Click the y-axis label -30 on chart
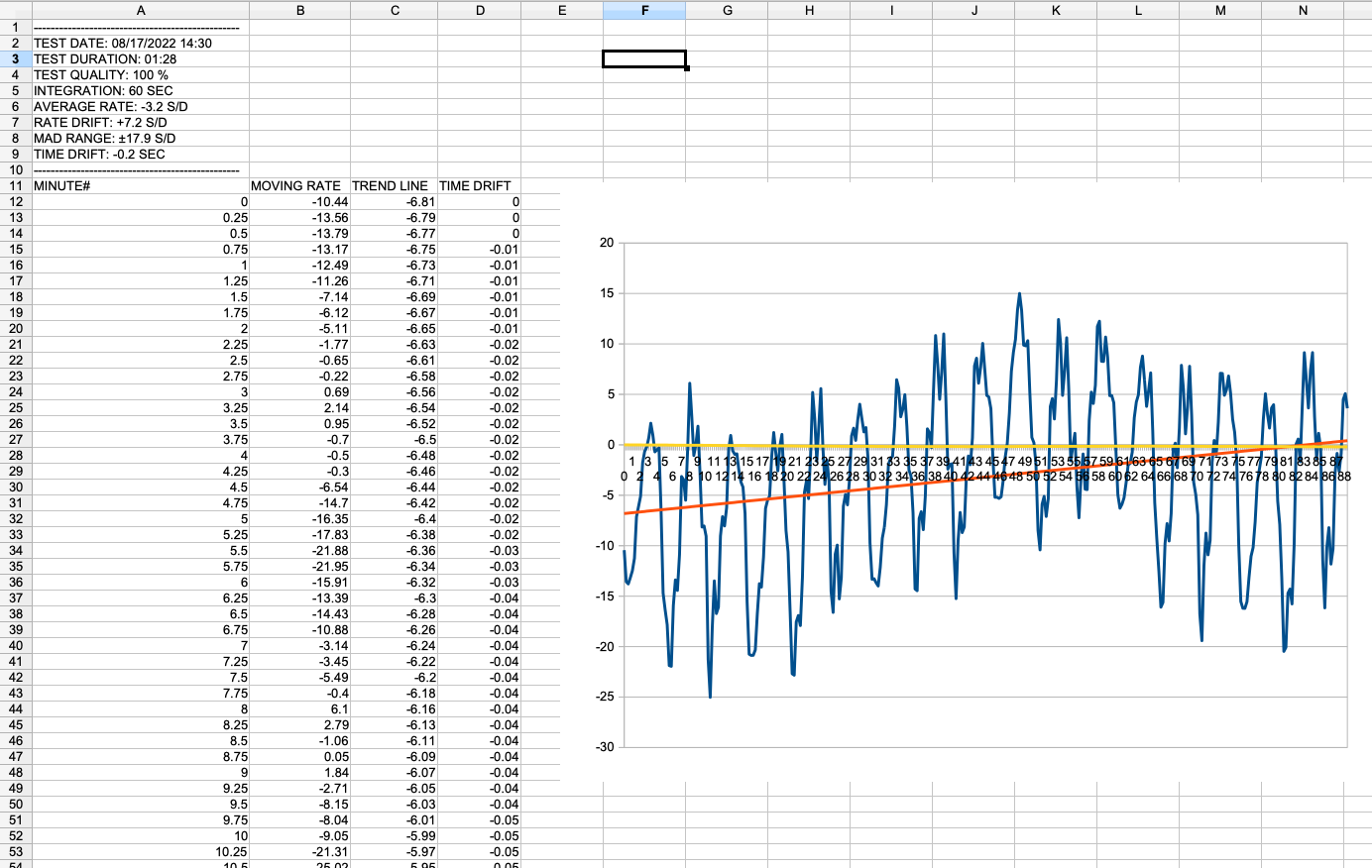The height and width of the screenshot is (868, 1372). [604, 747]
